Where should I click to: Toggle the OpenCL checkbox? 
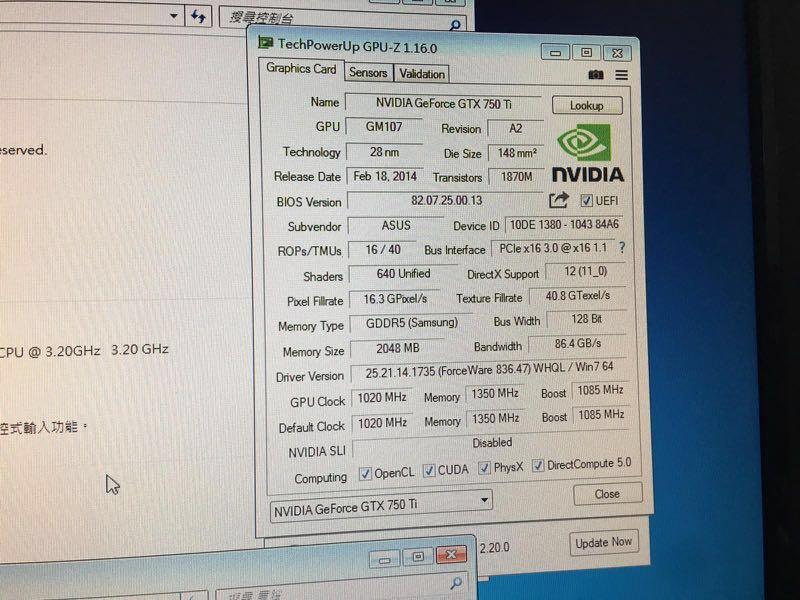click(365, 473)
